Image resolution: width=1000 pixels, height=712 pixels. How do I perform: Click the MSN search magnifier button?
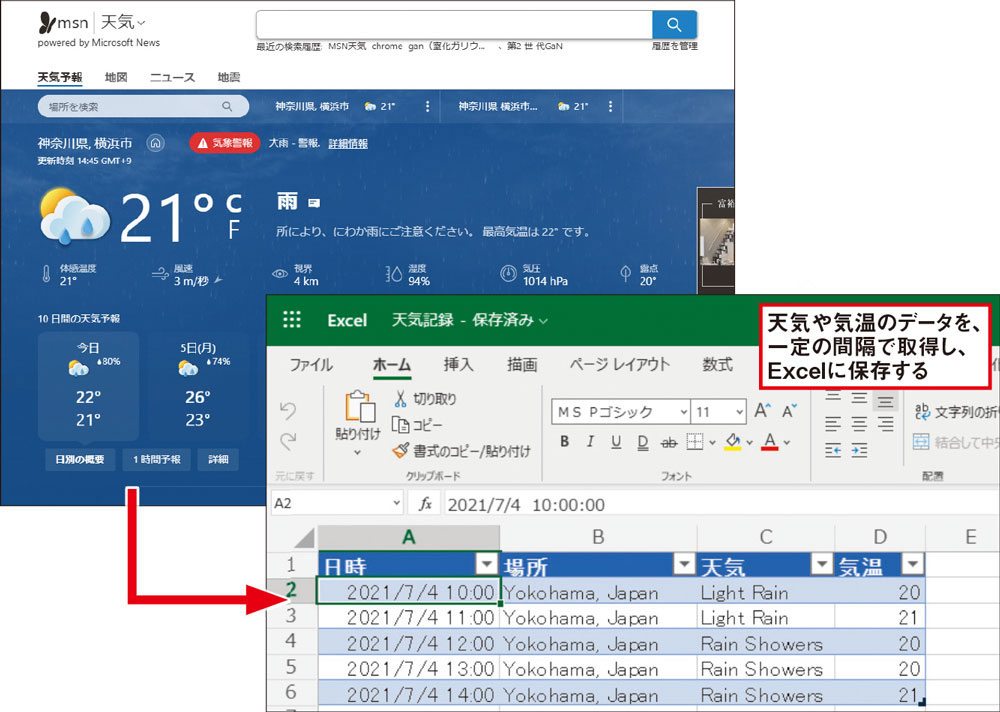pyautogui.click(x=674, y=24)
